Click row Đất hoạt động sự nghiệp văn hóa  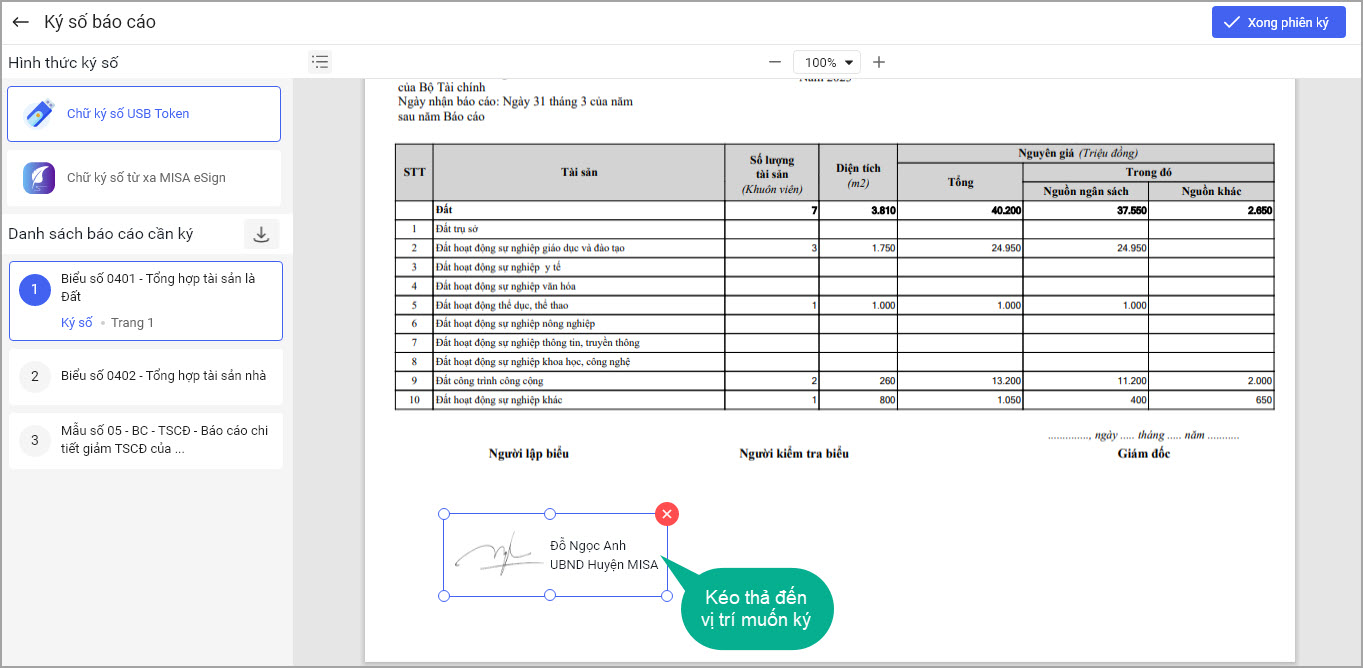click(x=834, y=286)
